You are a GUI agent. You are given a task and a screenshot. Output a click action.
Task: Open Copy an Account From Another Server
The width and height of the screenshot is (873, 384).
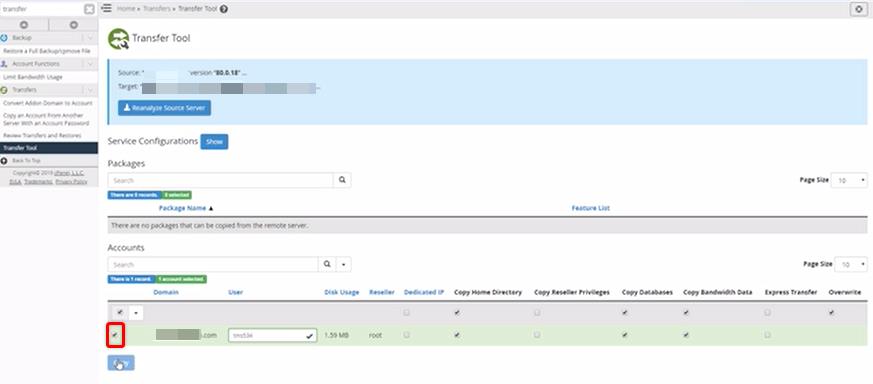[x=46, y=119]
